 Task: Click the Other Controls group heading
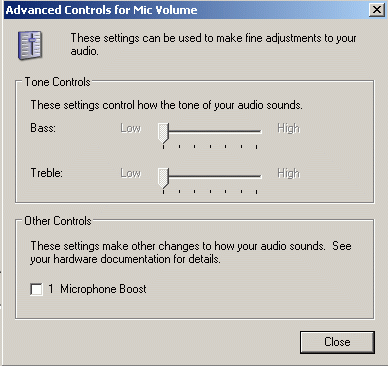coord(58,221)
